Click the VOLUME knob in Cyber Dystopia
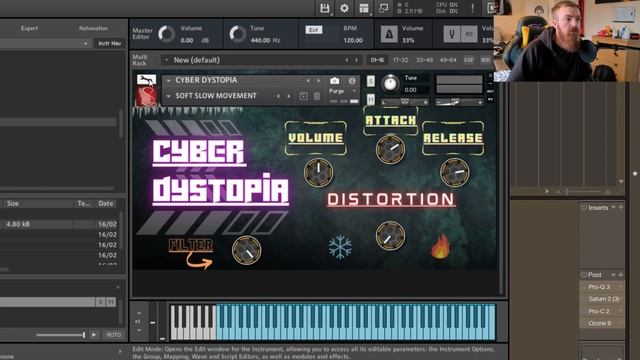This screenshot has height=360, width=640. point(318,172)
